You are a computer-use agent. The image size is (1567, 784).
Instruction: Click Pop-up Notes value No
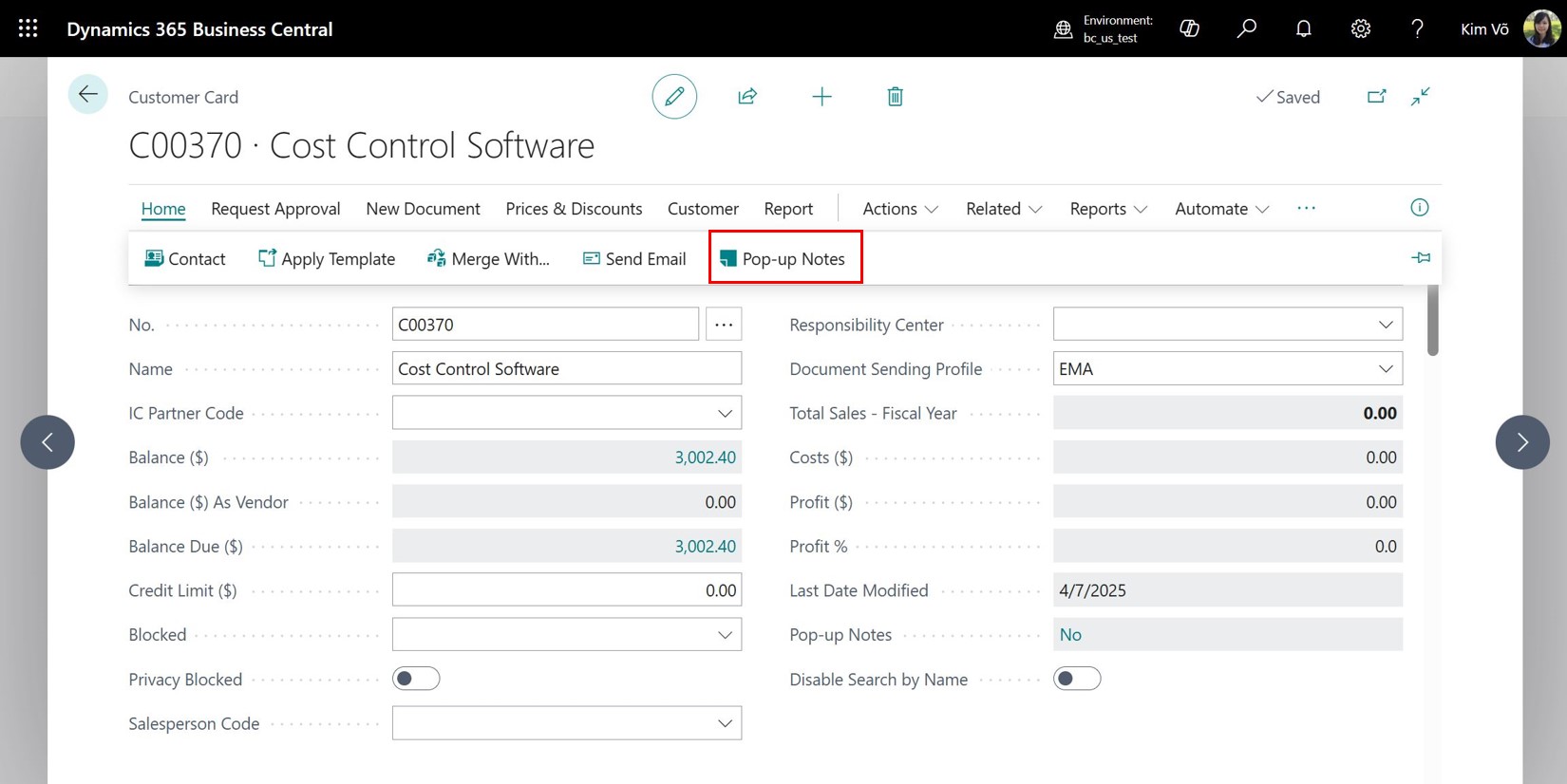tap(1070, 635)
